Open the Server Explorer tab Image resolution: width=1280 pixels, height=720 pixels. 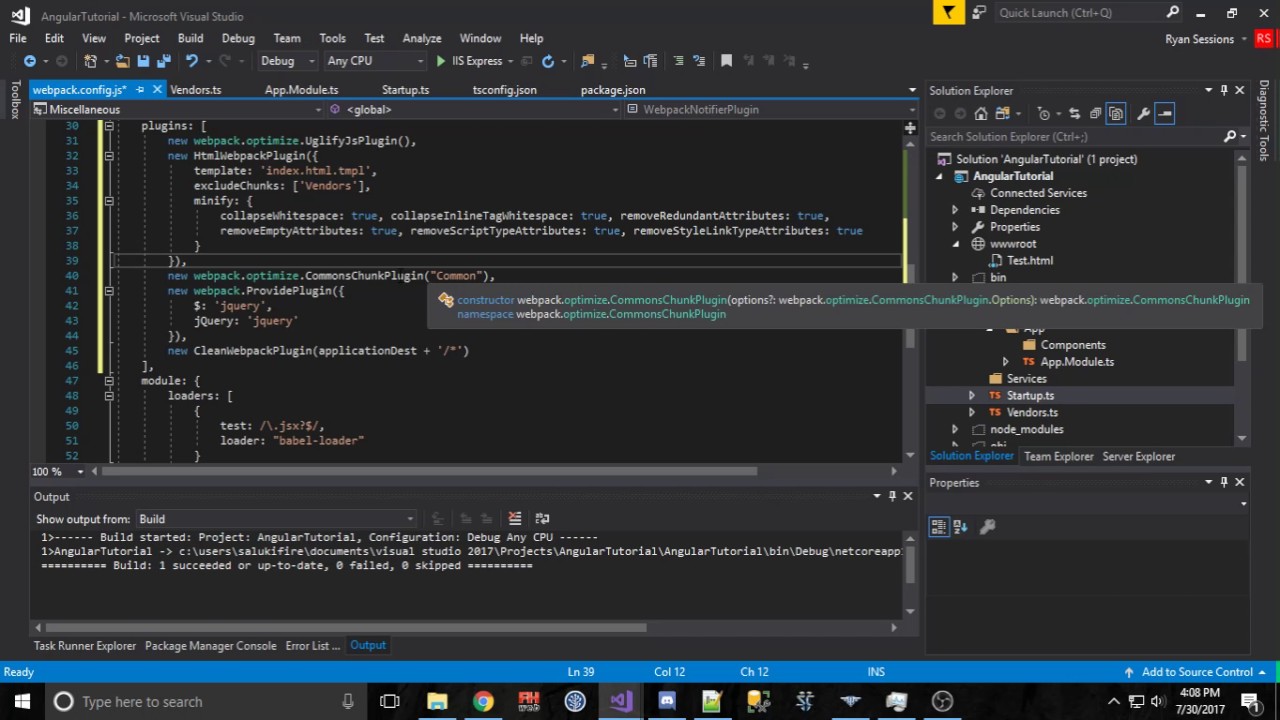1139,456
